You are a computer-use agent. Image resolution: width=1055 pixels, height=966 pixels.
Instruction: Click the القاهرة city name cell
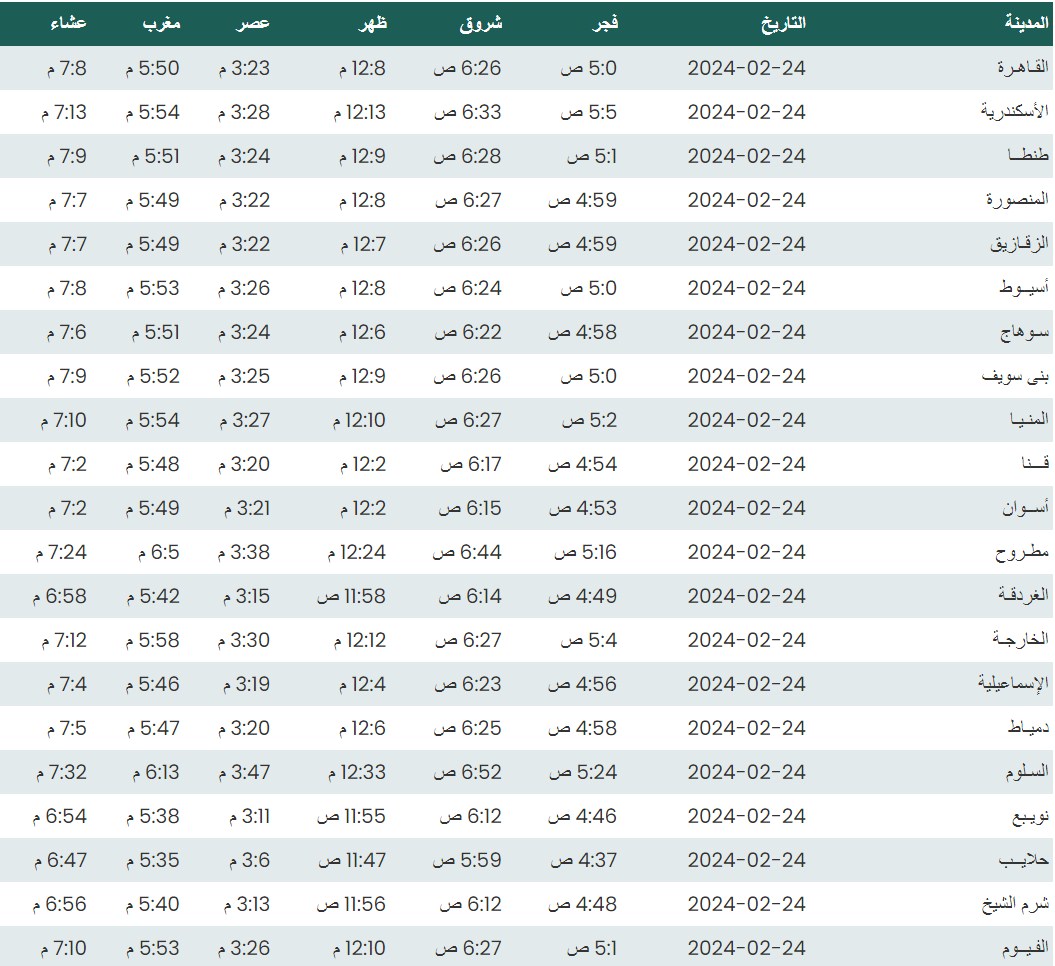[x=1022, y=68]
